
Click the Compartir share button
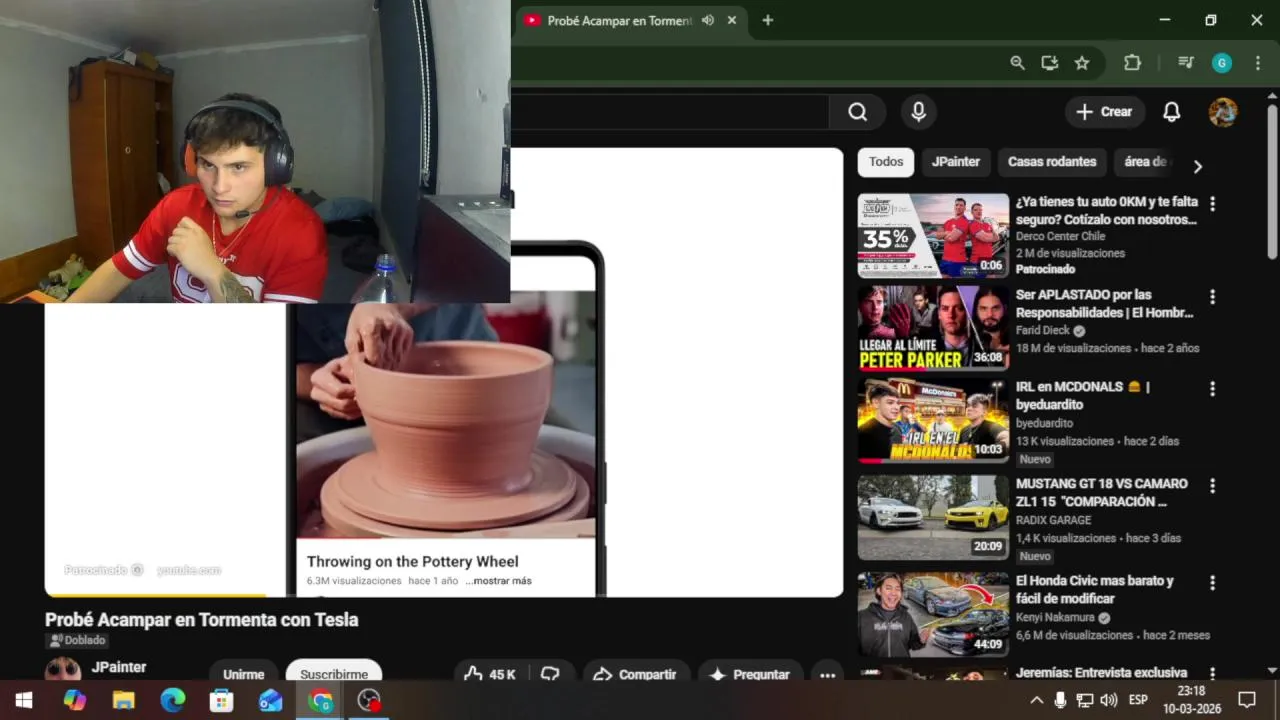click(635, 674)
